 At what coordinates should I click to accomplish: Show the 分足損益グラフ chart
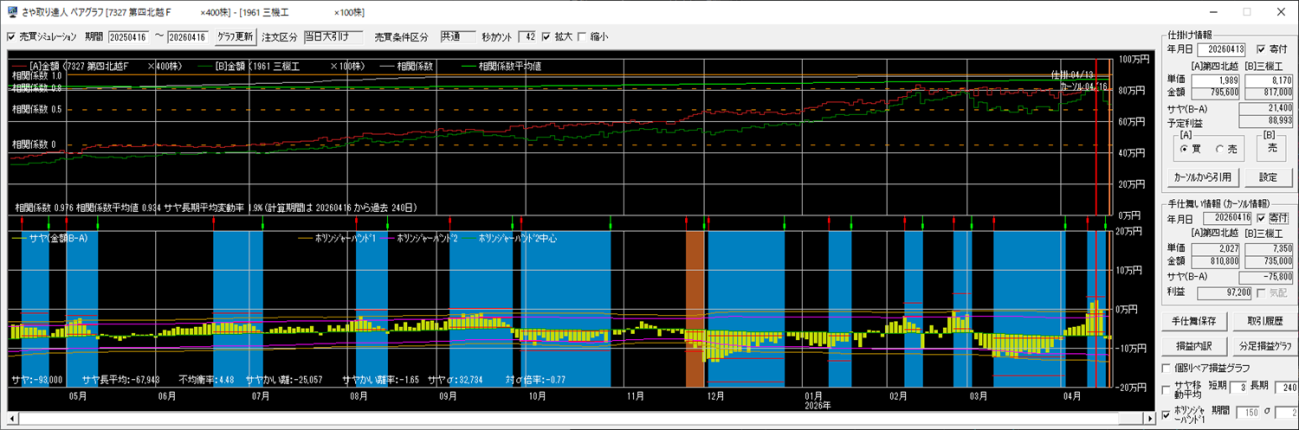[1264, 344]
